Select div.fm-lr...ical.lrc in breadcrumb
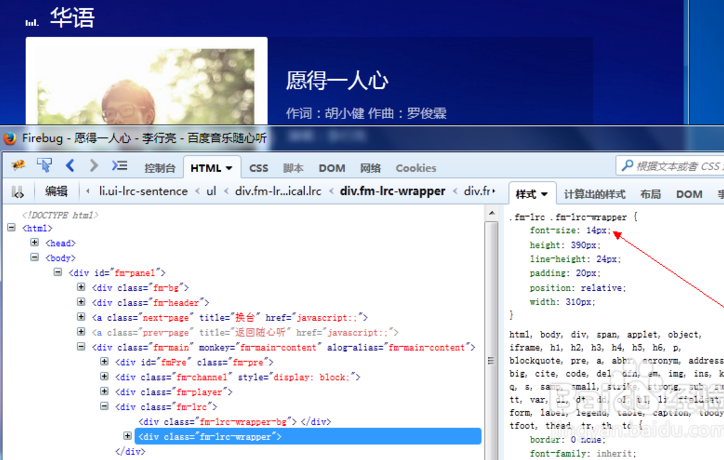 (x=278, y=191)
